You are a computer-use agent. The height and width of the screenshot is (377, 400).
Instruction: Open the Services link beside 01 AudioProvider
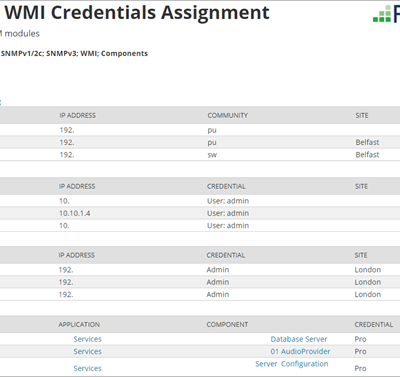(x=87, y=351)
